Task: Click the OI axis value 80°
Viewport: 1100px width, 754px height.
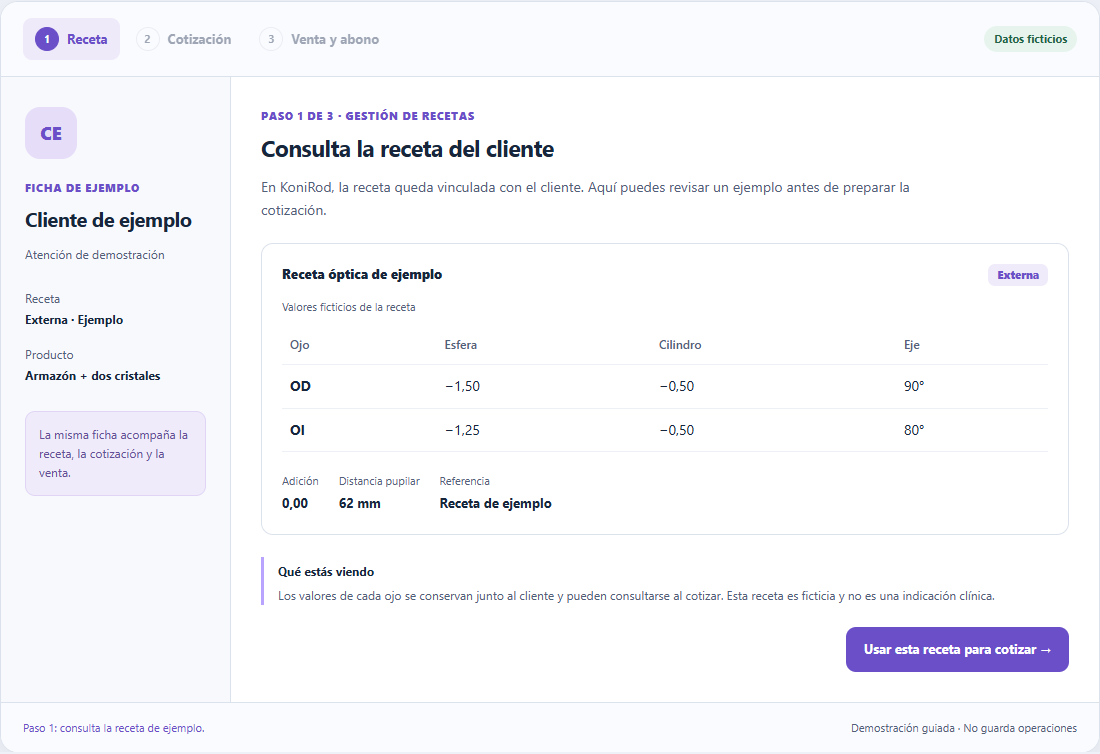Action: [914, 430]
